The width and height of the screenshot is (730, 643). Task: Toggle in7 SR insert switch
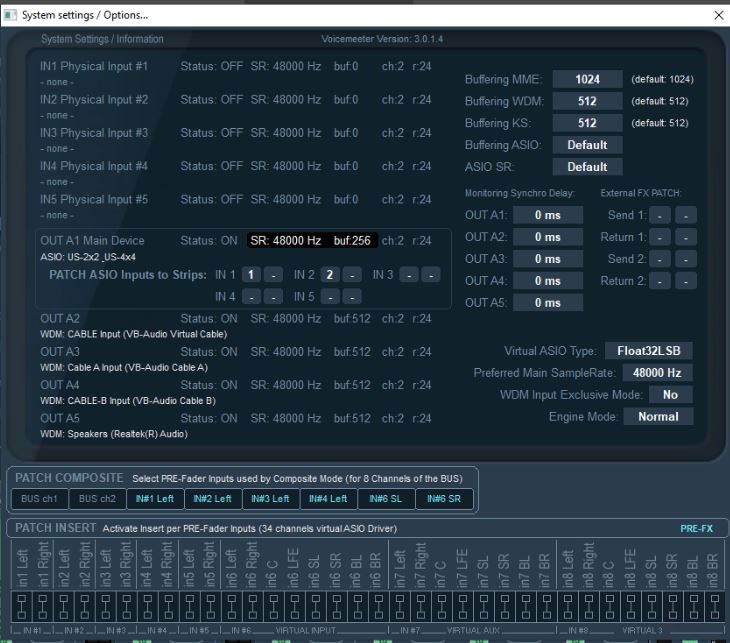pyautogui.click(x=505, y=606)
